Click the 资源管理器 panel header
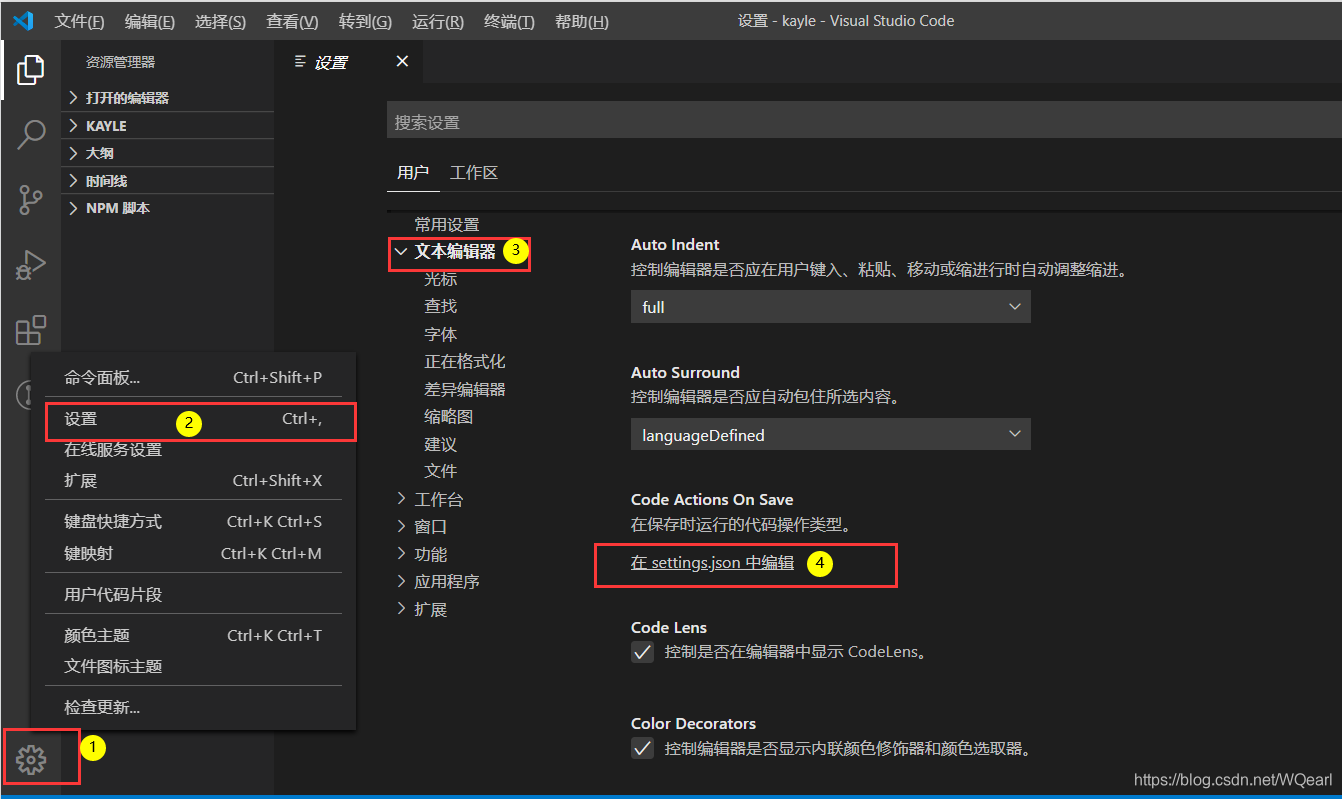 120,62
